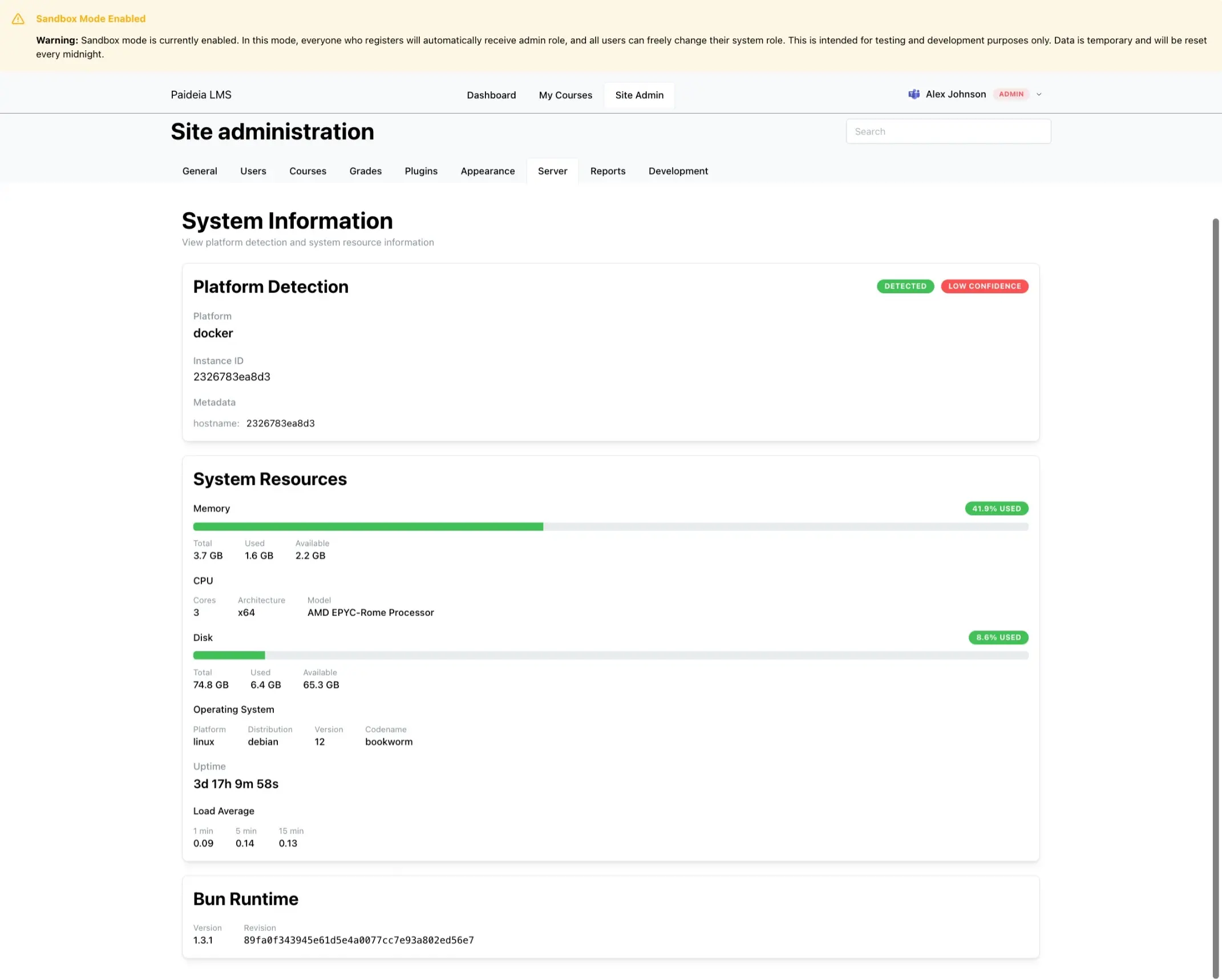Screen dimensions: 1222x980
Task: Expand the user menu chevron
Action: (x=1039, y=95)
